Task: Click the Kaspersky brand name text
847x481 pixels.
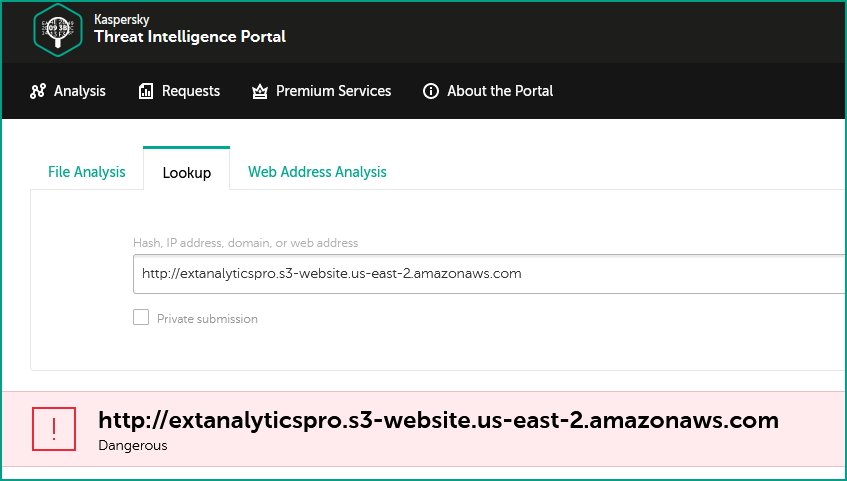Action: (122, 19)
